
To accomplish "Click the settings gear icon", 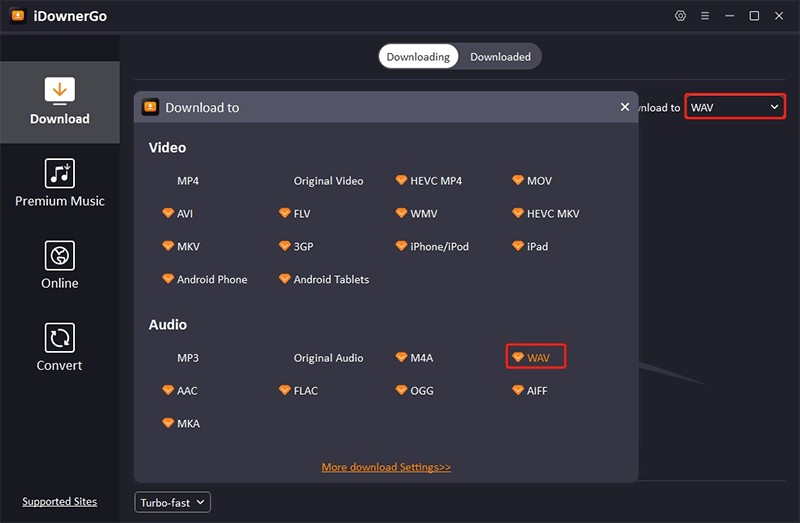I will (681, 16).
